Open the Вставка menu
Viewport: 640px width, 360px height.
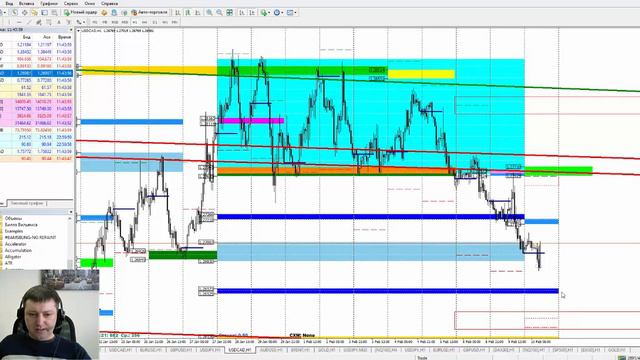tap(27, 4)
